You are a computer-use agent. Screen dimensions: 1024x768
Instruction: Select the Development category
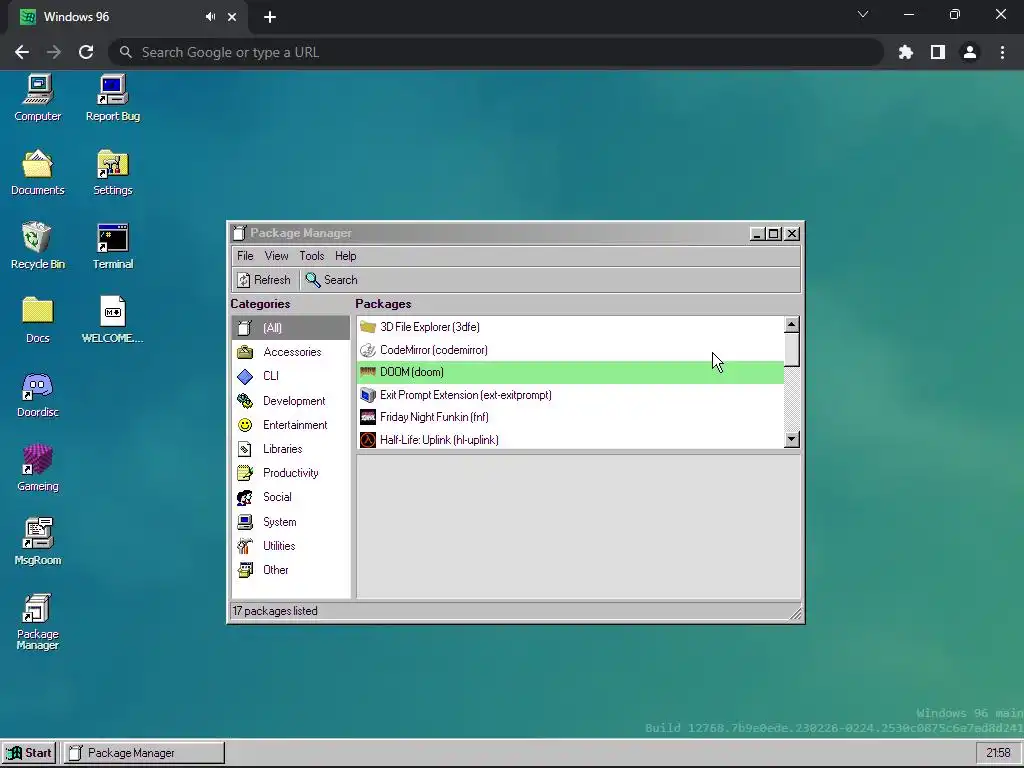pos(291,400)
